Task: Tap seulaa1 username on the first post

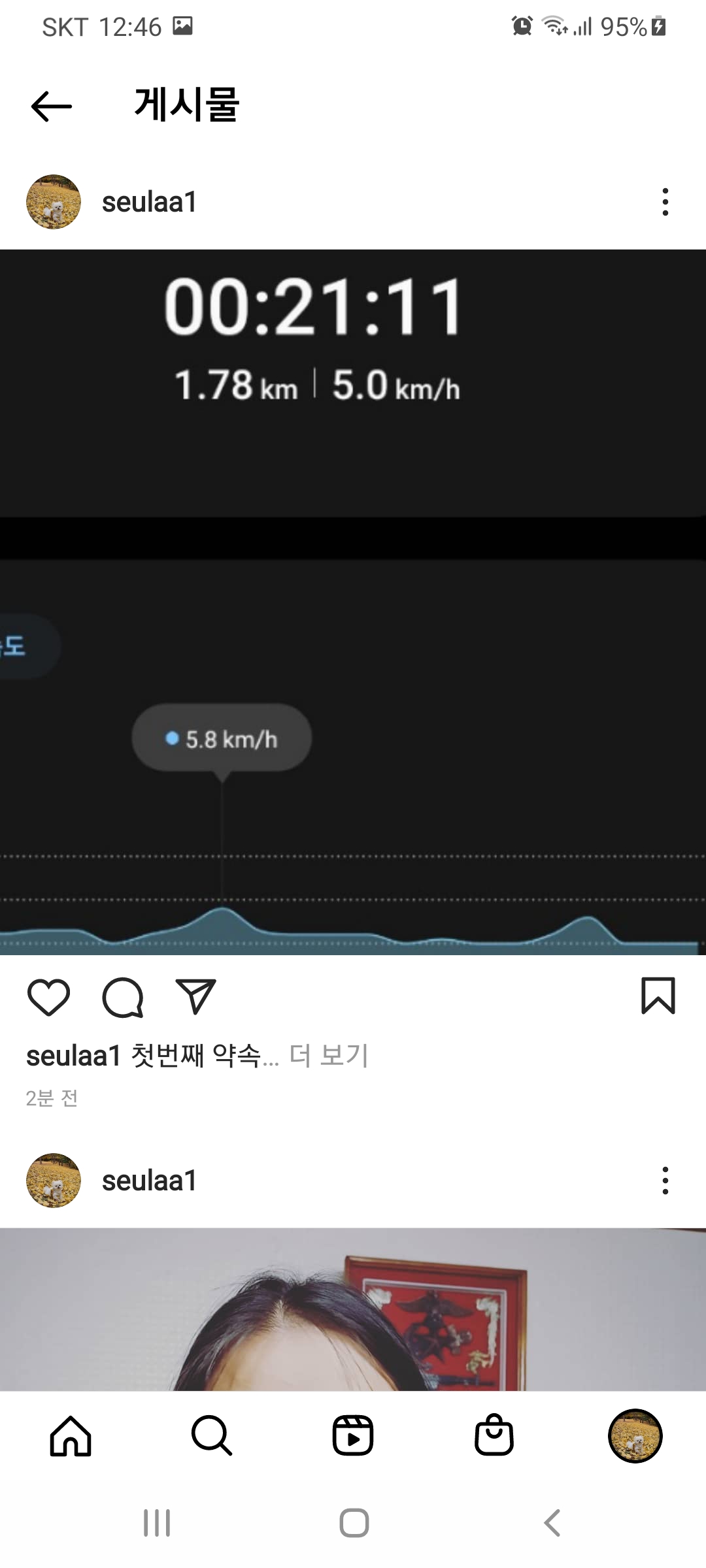Action: point(150,202)
